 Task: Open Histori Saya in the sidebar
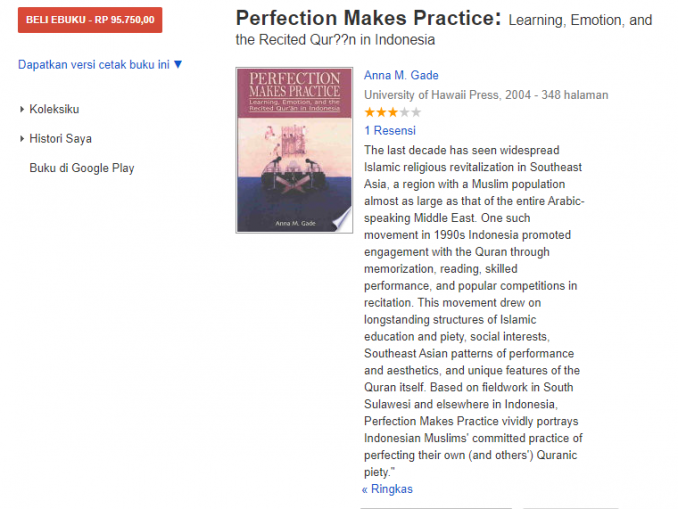[60, 138]
